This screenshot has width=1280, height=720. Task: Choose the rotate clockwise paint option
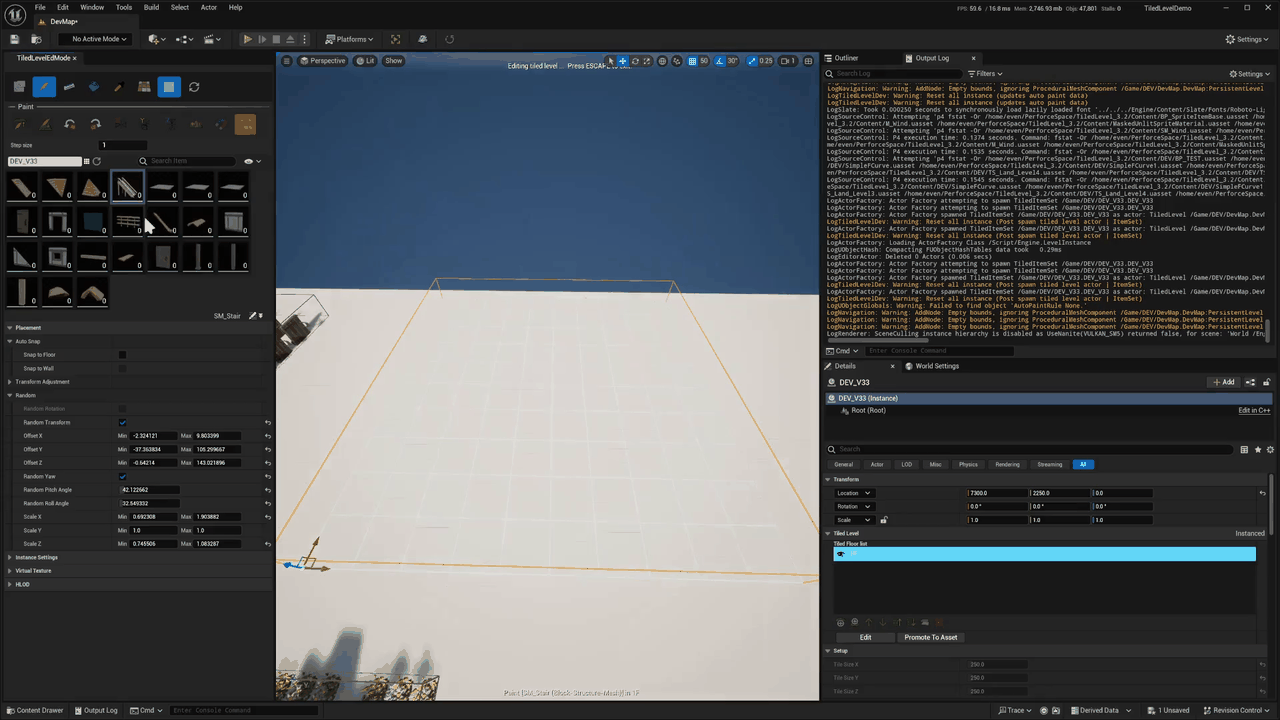click(95, 124)
